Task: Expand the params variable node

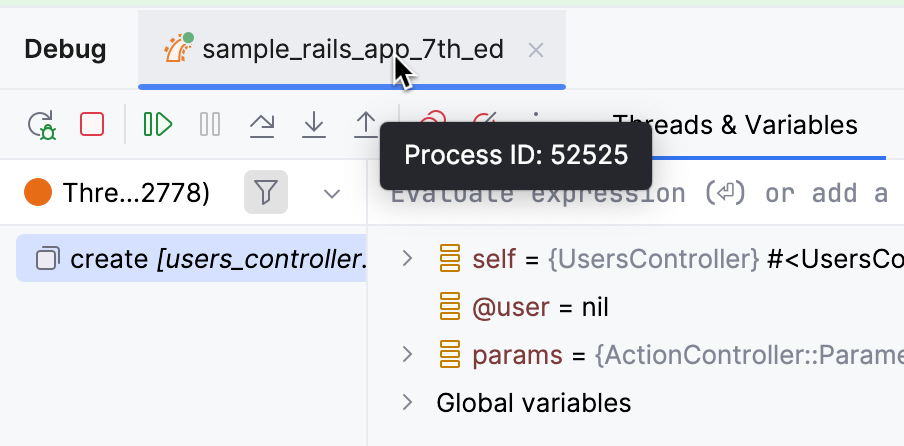Action: tap(406, 354)
